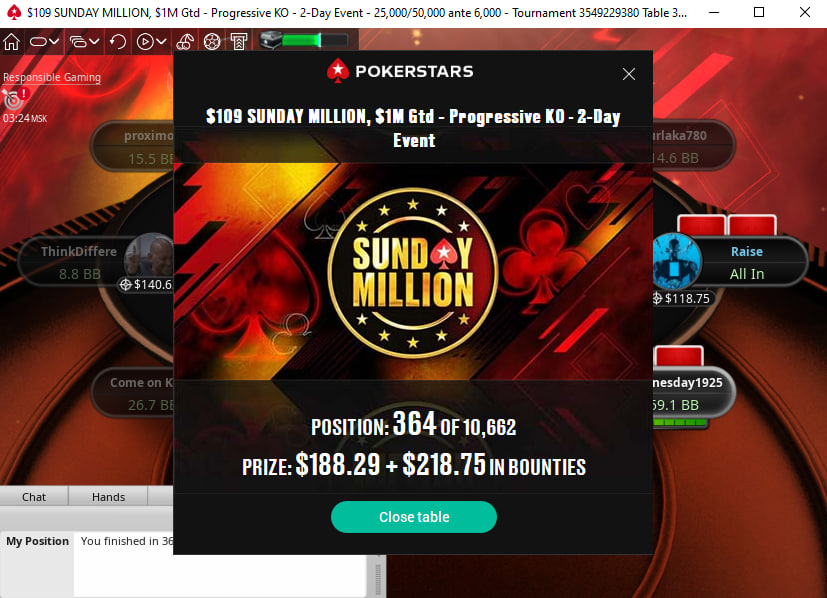
Task: Click the ThinkDiffere player avatar
Action: click(149, 257)
